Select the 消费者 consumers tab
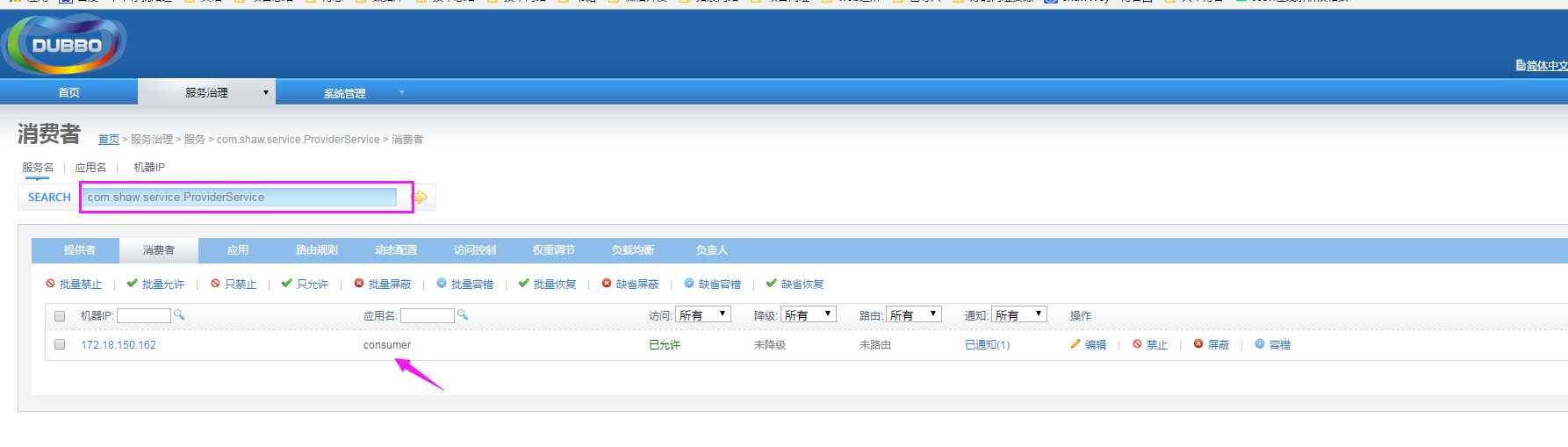 pos(159,250)
